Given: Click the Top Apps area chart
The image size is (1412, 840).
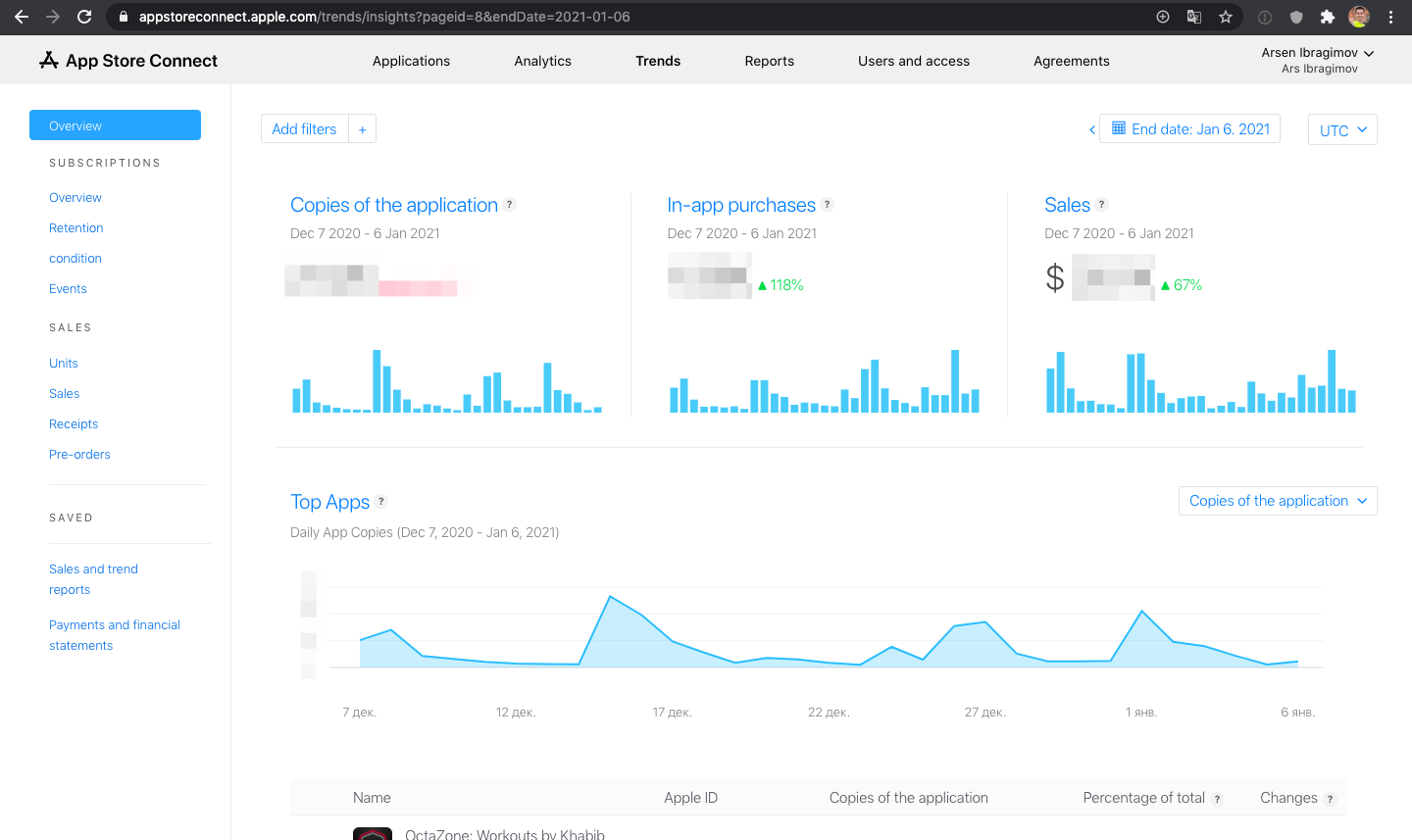Looking at the screenshot, I should [826, 632].
